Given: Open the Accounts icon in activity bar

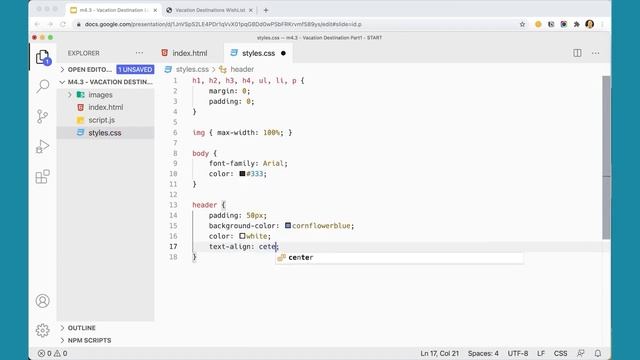Looking at the screenshot, I should tap(42, 301).
